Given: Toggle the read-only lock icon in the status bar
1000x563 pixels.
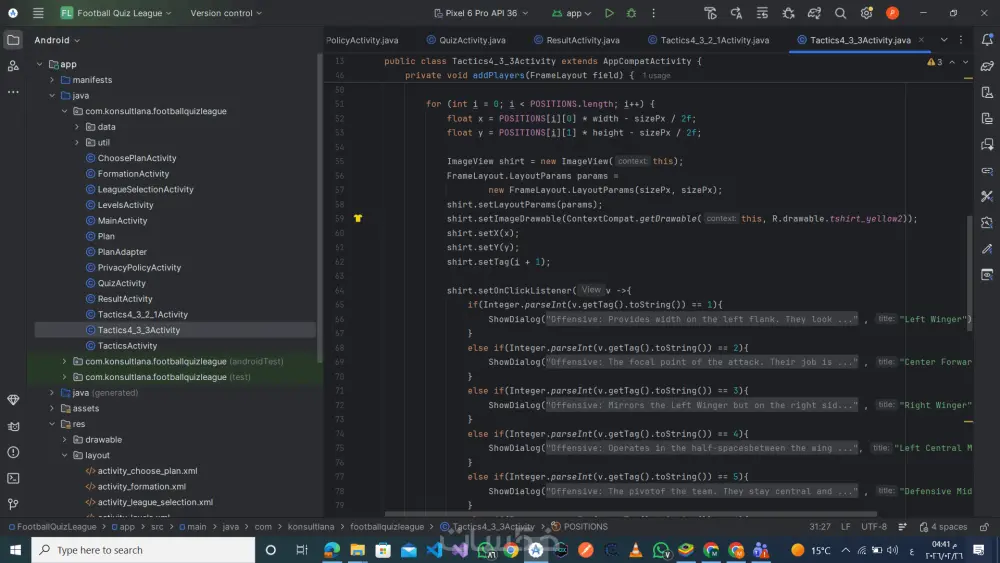Looking at the screenshot, I should click(985, 527).
